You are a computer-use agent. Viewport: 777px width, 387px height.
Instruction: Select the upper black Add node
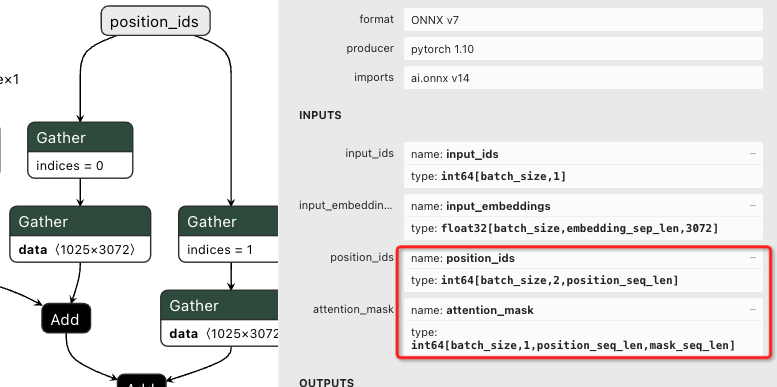coord(66,319)
